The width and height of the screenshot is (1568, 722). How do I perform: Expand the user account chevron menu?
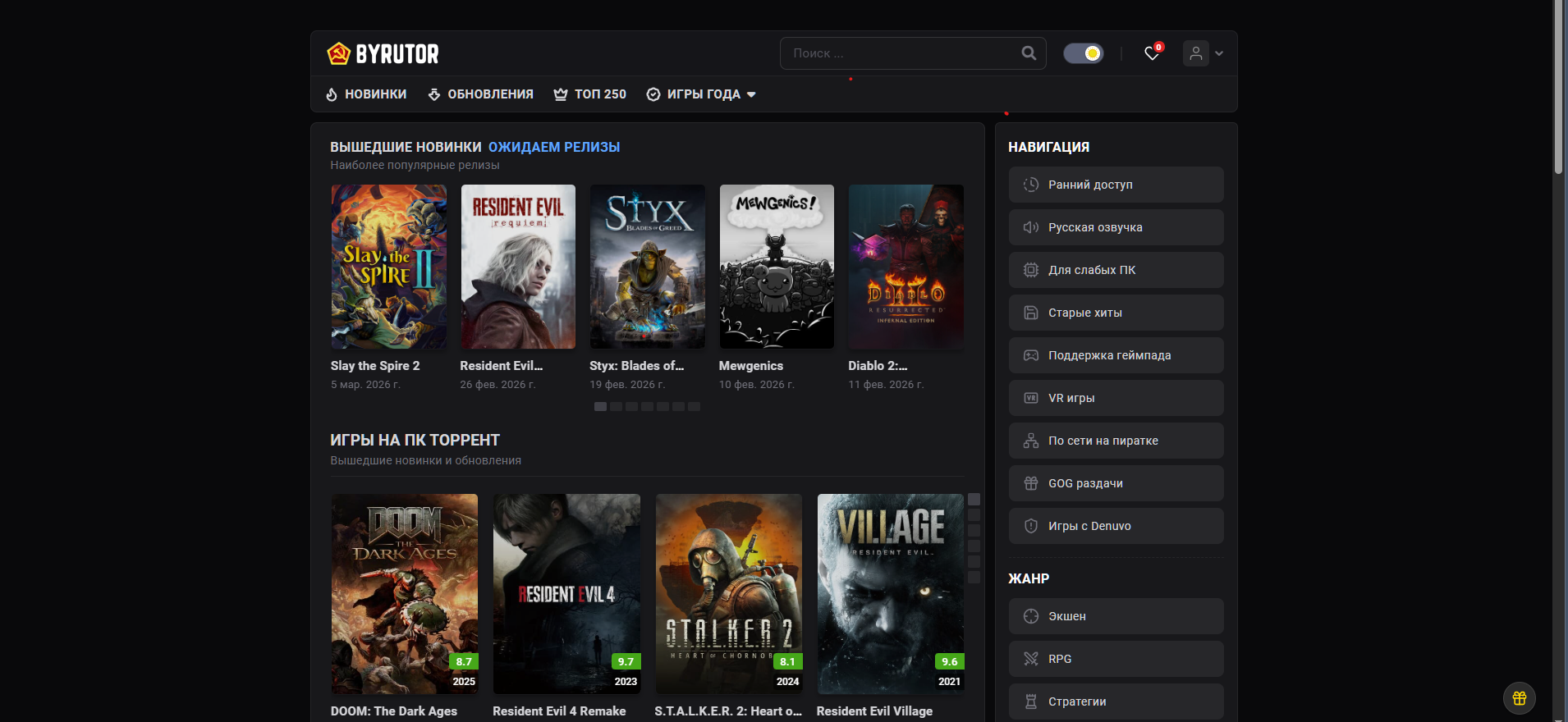[x=1219, y=53]
